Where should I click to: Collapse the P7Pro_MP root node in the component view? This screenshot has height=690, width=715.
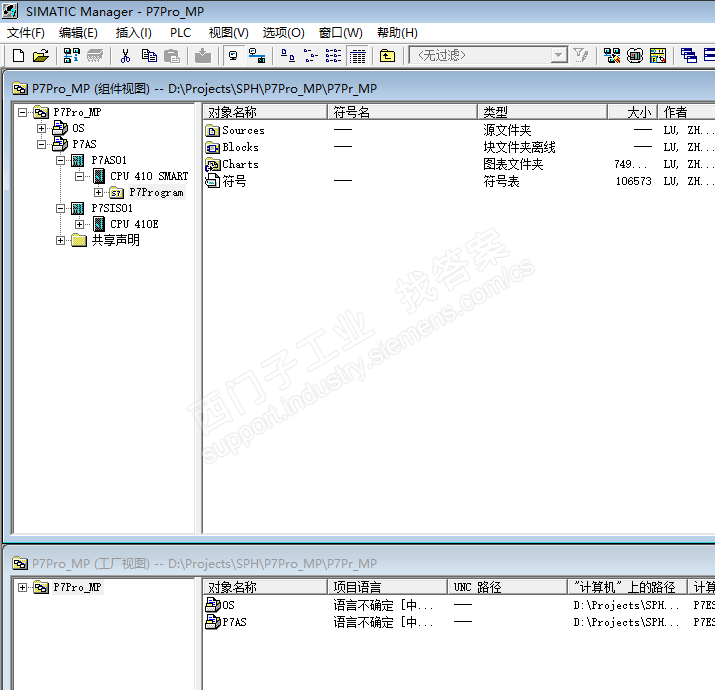coord(22,112)
